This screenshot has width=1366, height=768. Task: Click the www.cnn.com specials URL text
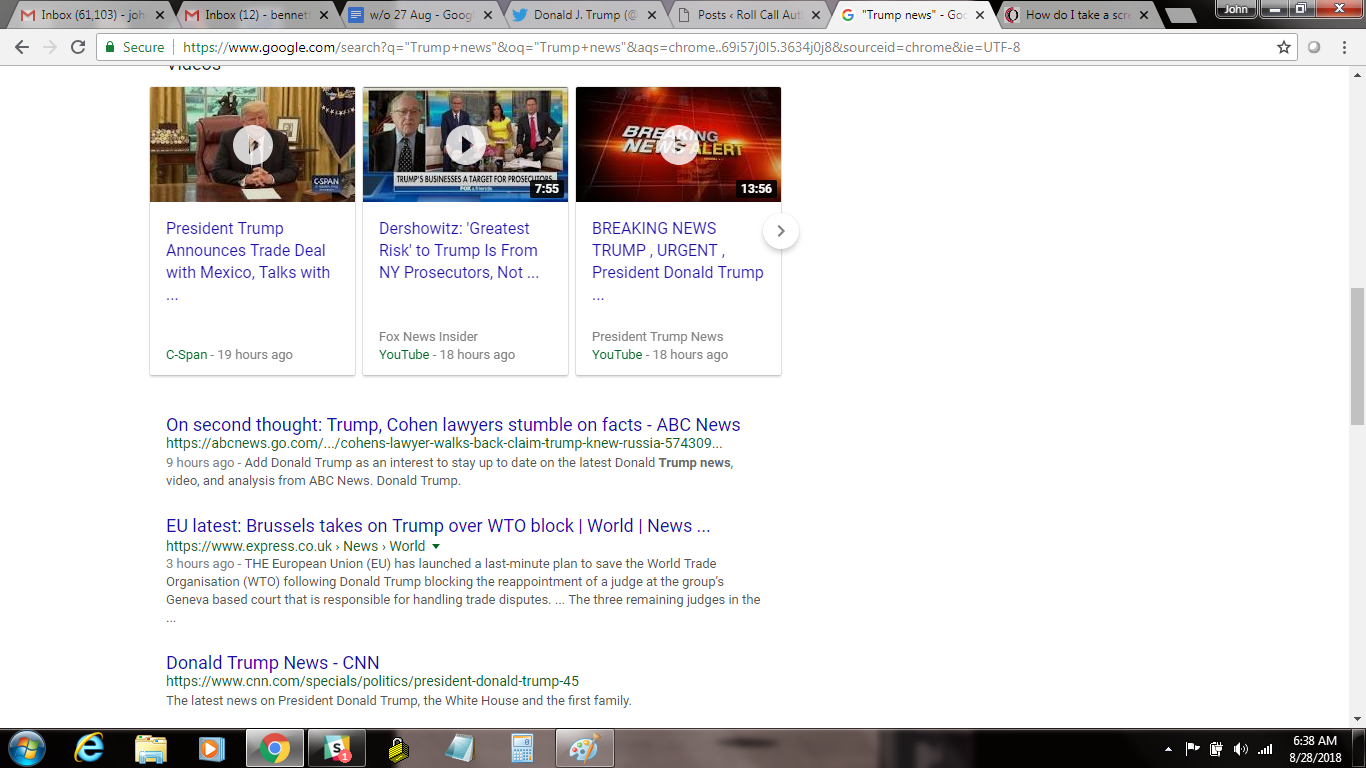(x=372, y=682)
